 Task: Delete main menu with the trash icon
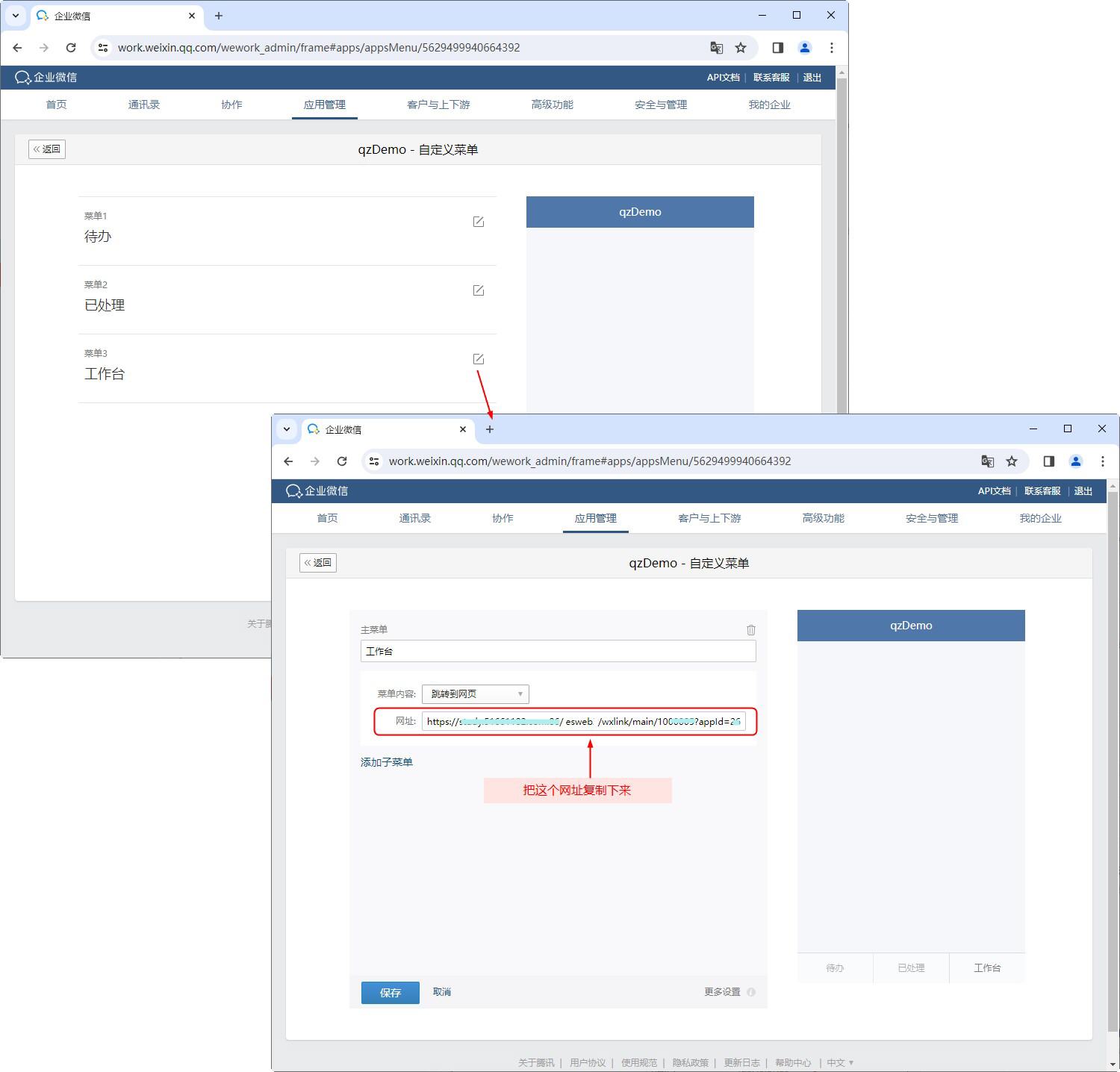pyautogui.click(x=751, y=630)
